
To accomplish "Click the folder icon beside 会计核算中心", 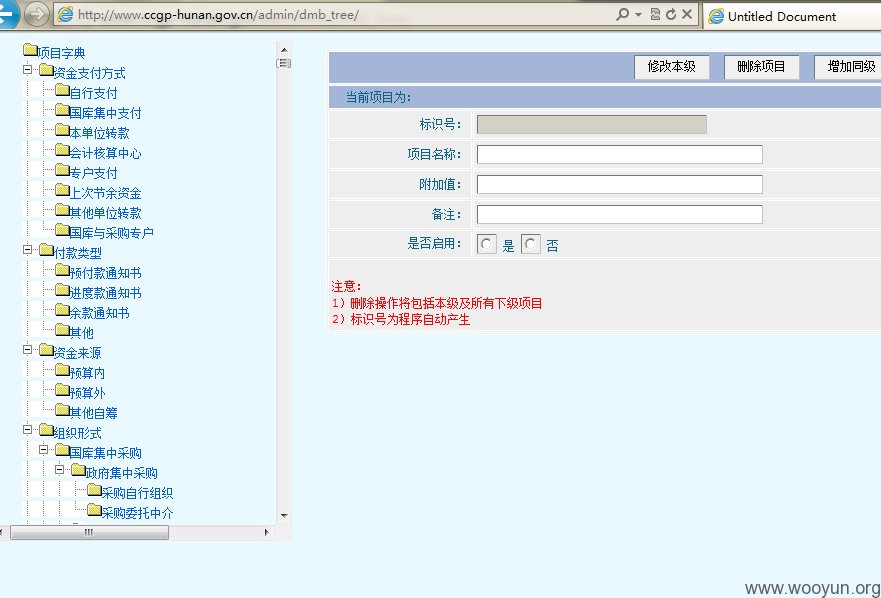I will point(62,151).
